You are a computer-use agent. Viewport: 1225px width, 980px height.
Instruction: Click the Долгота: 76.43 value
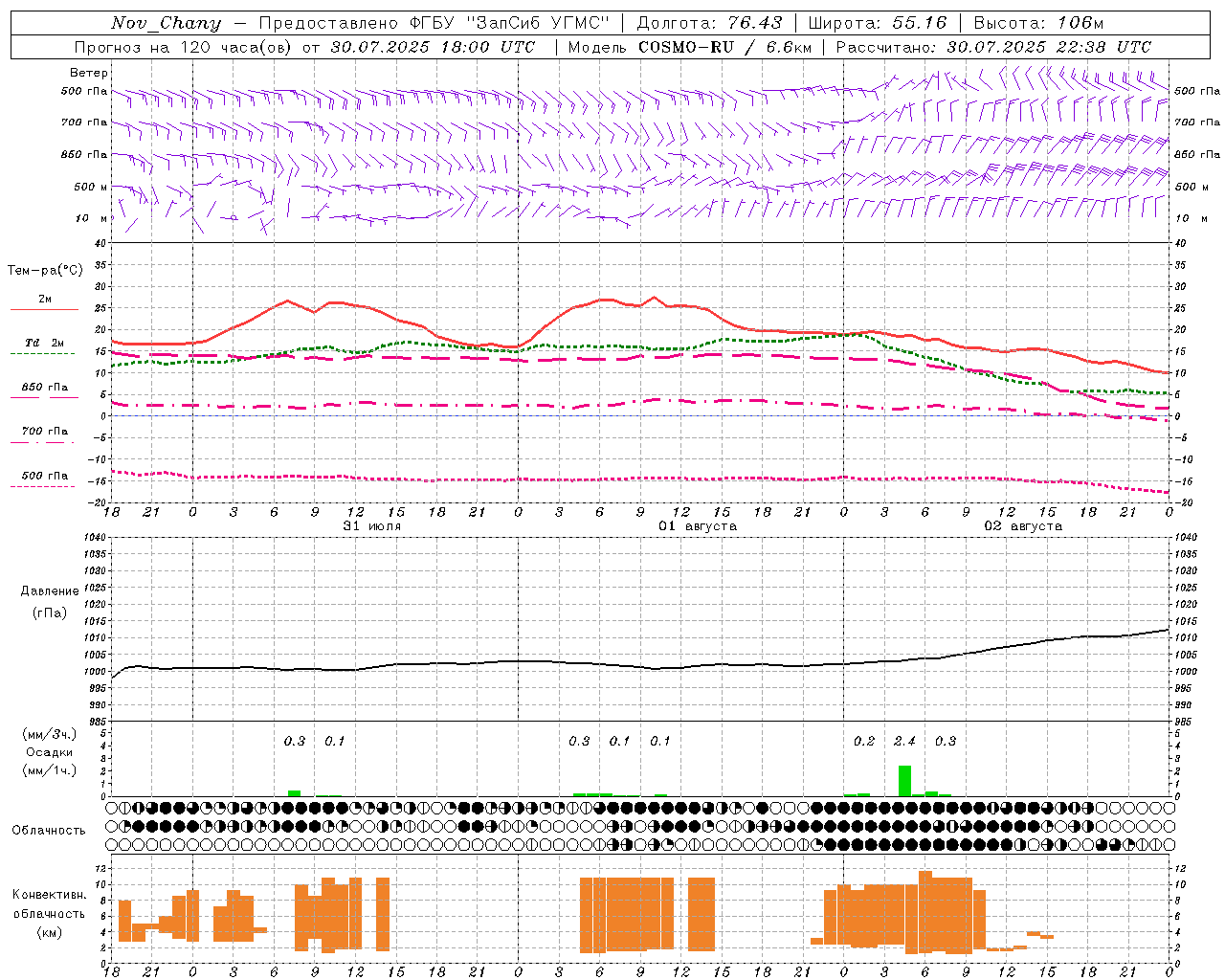709,23
